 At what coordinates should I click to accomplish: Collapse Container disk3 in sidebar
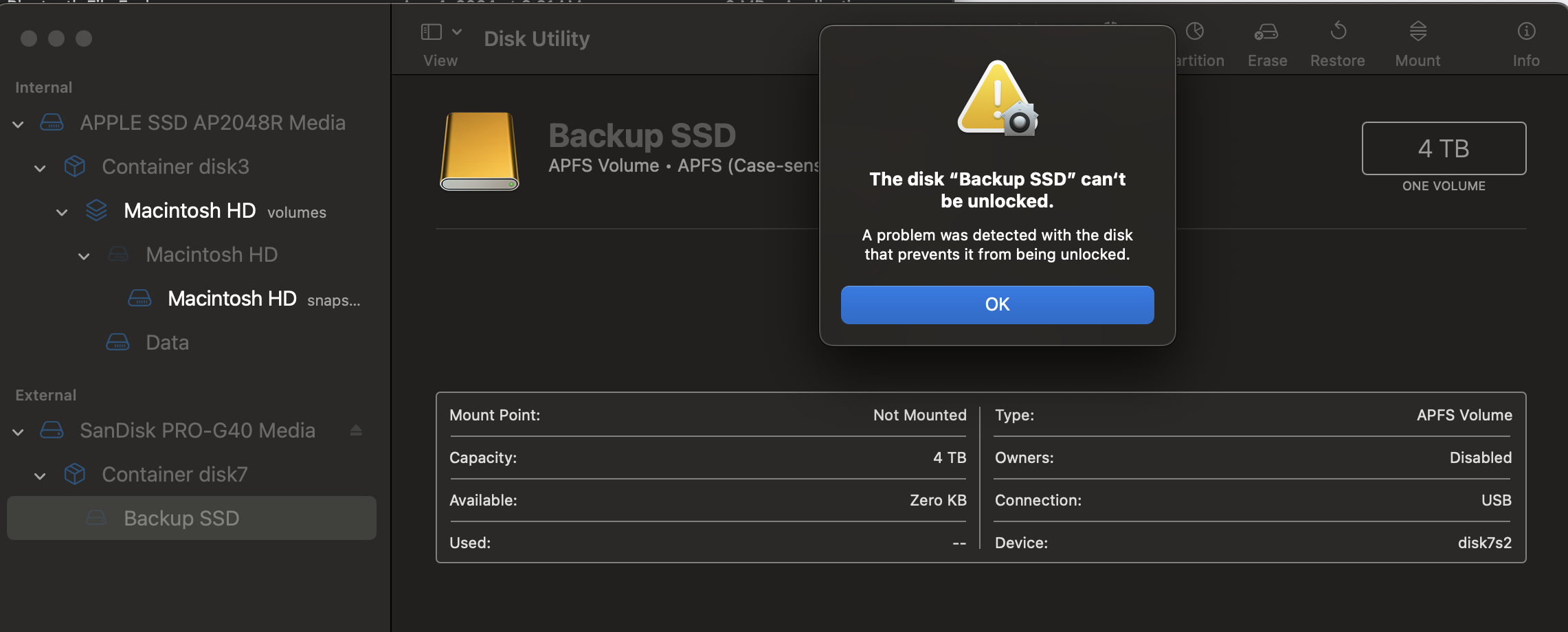coord(41,168)
